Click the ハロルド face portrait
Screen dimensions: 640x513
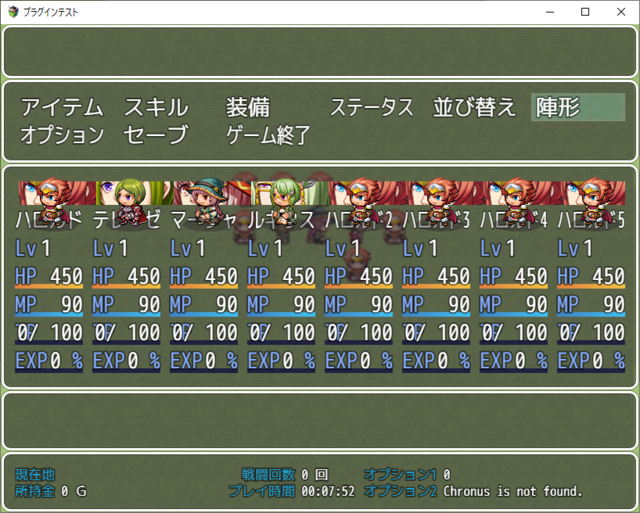[x=57, y=193]
